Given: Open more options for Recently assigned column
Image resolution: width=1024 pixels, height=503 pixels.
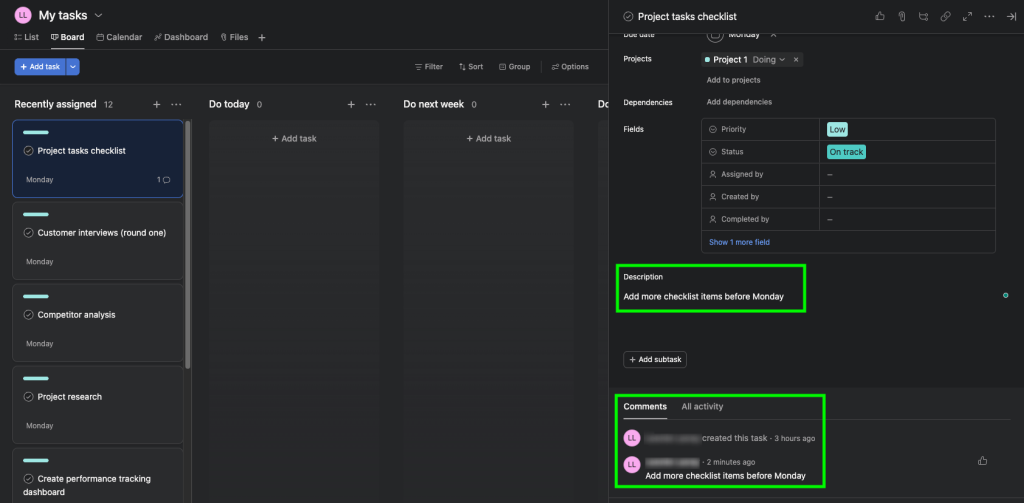Looking at the screenshot, I should coord(176,105).
